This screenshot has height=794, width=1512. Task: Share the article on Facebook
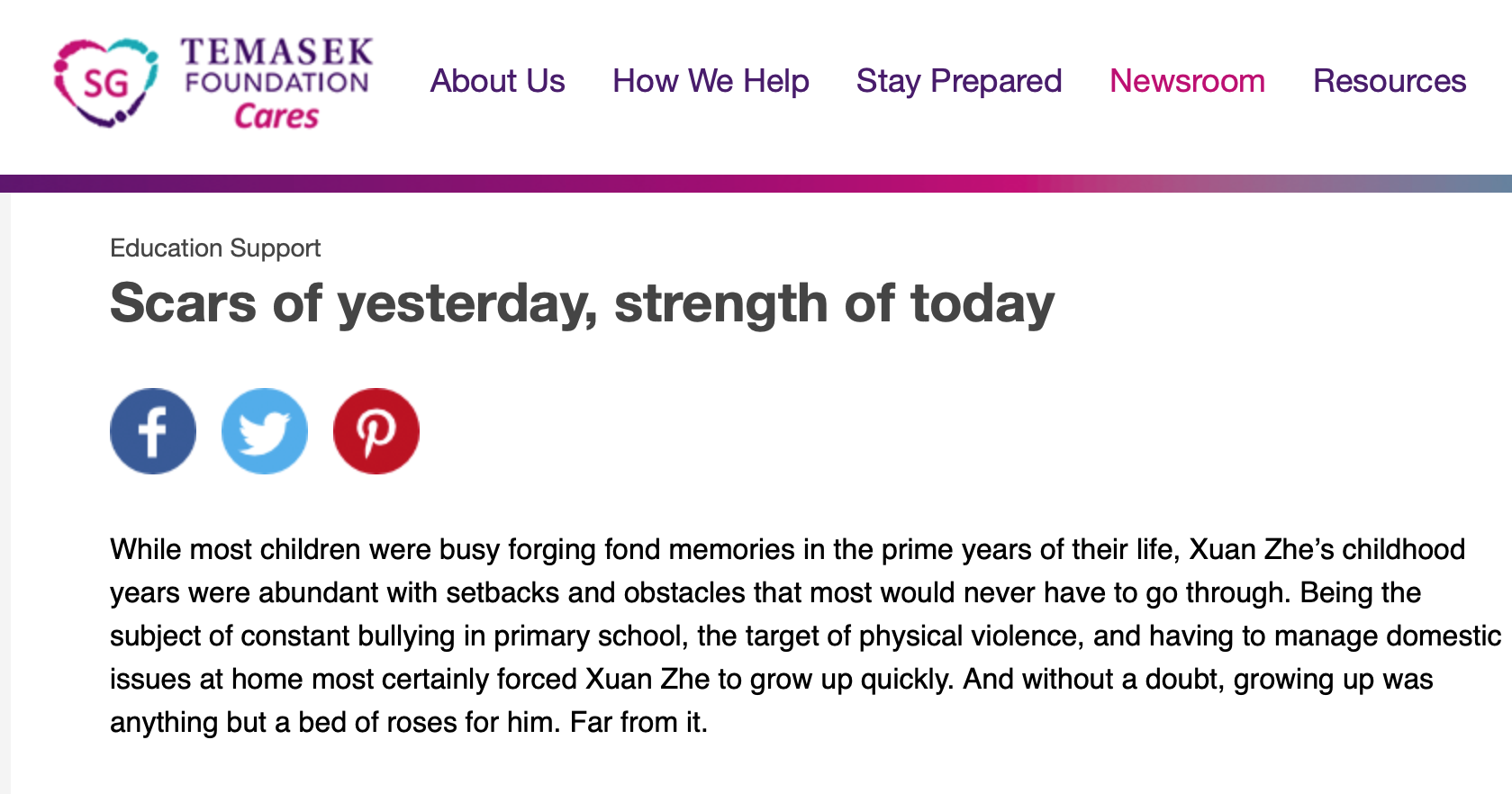[x=153, y=431]
